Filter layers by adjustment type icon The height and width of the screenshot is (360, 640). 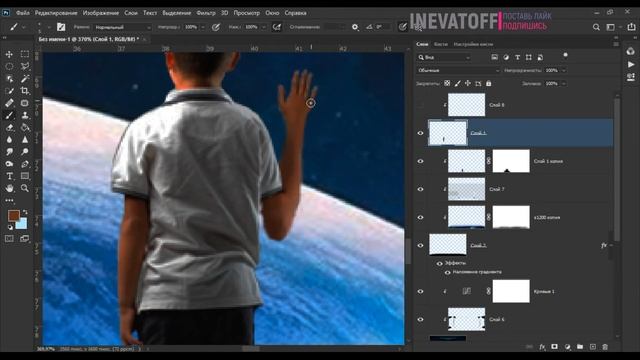[x=506, y=57]
